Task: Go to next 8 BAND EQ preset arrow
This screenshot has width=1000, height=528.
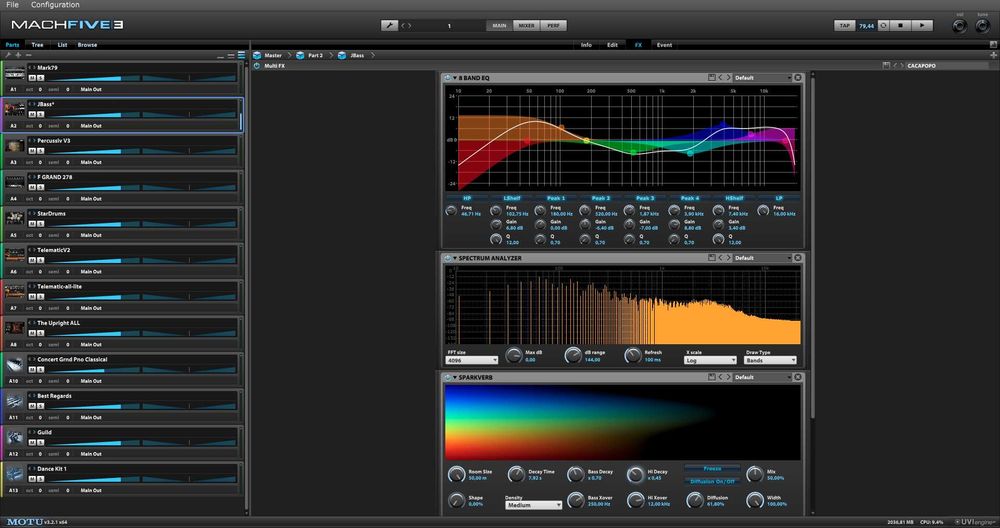Action: pyautogui.click(x=728, y=78)
